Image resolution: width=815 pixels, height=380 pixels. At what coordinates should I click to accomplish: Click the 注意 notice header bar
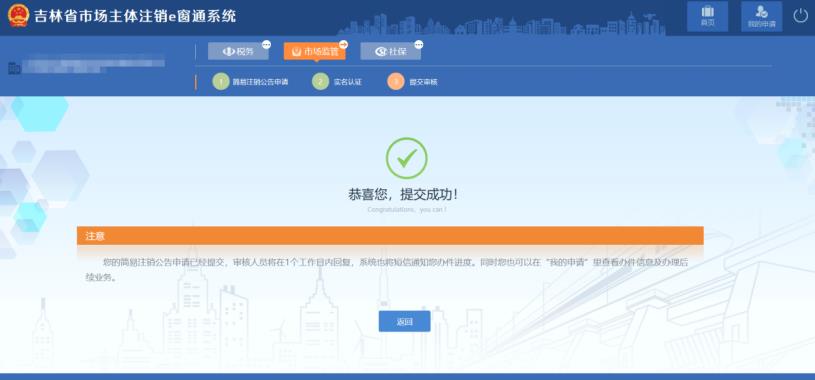click(390, 235)
